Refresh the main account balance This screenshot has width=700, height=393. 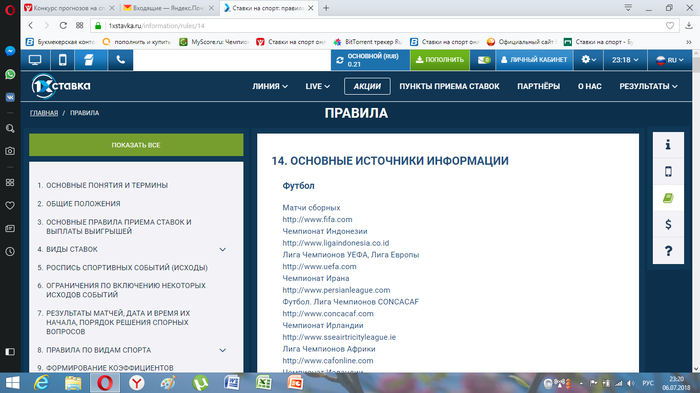pos(340,60)
